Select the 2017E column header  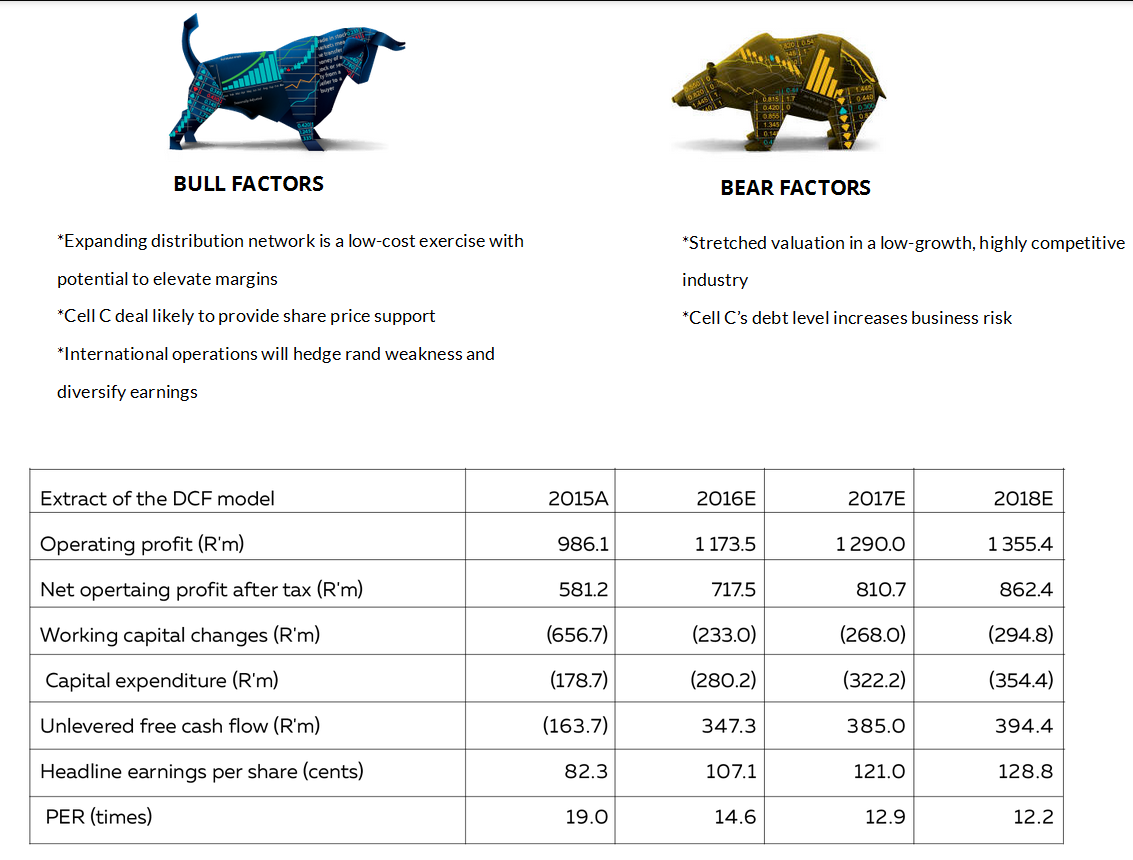coord(876,498)
